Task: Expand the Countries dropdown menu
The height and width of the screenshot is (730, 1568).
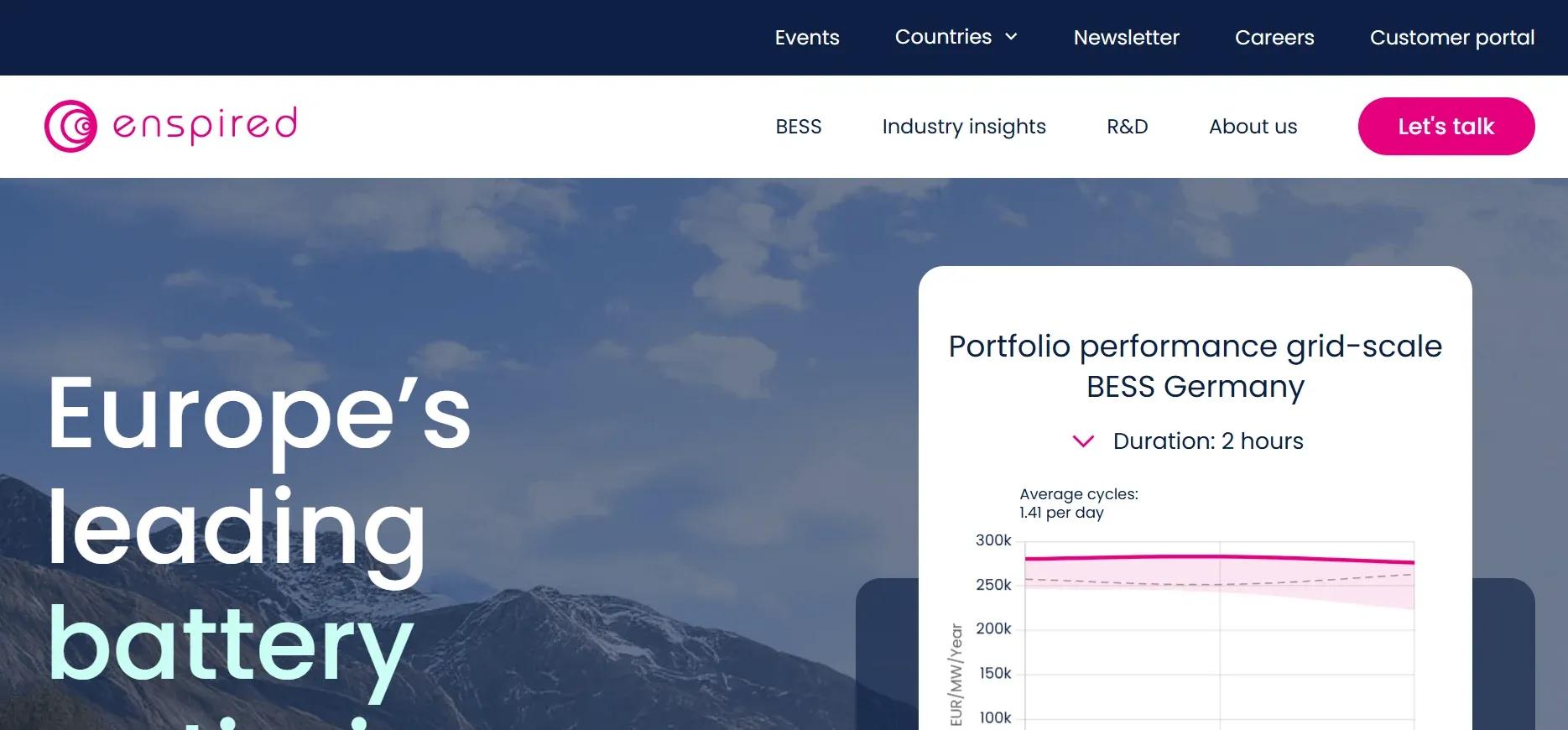Action: point(956,37)
